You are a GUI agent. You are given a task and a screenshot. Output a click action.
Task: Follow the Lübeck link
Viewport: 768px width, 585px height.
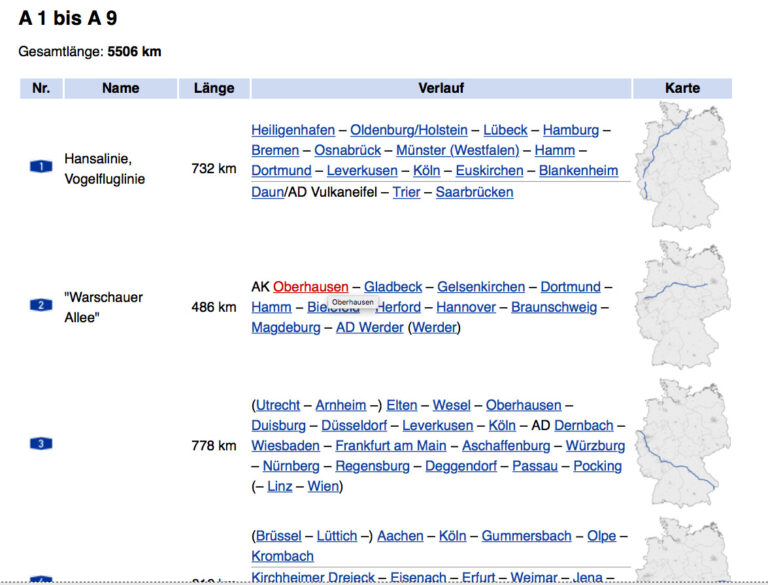(x=506, y=130)
